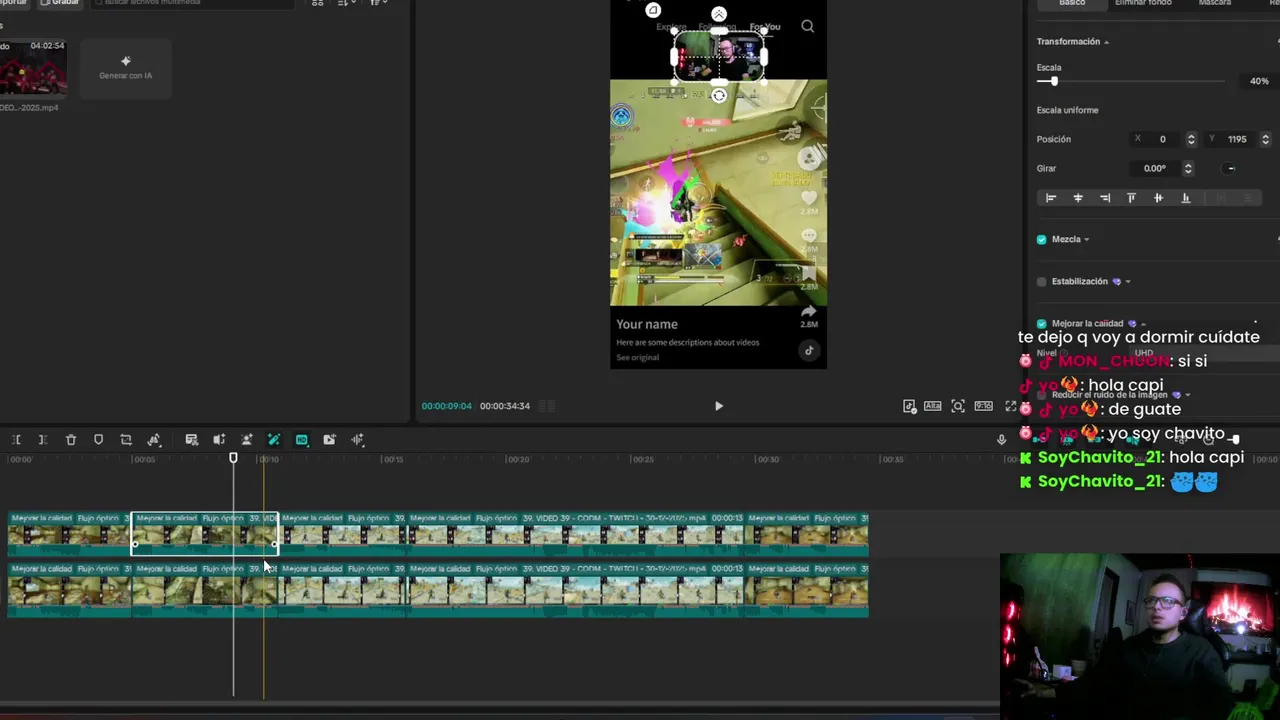Click the Escala 40% value field
The image size is (1280, 720).
[x=1259, y=81]
